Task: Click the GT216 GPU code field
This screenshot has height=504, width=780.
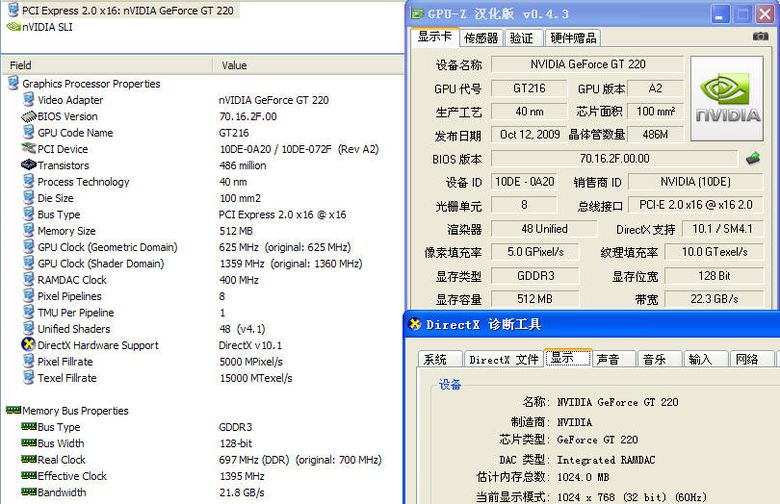Action: pyautogui.click(x=529, y=88)
